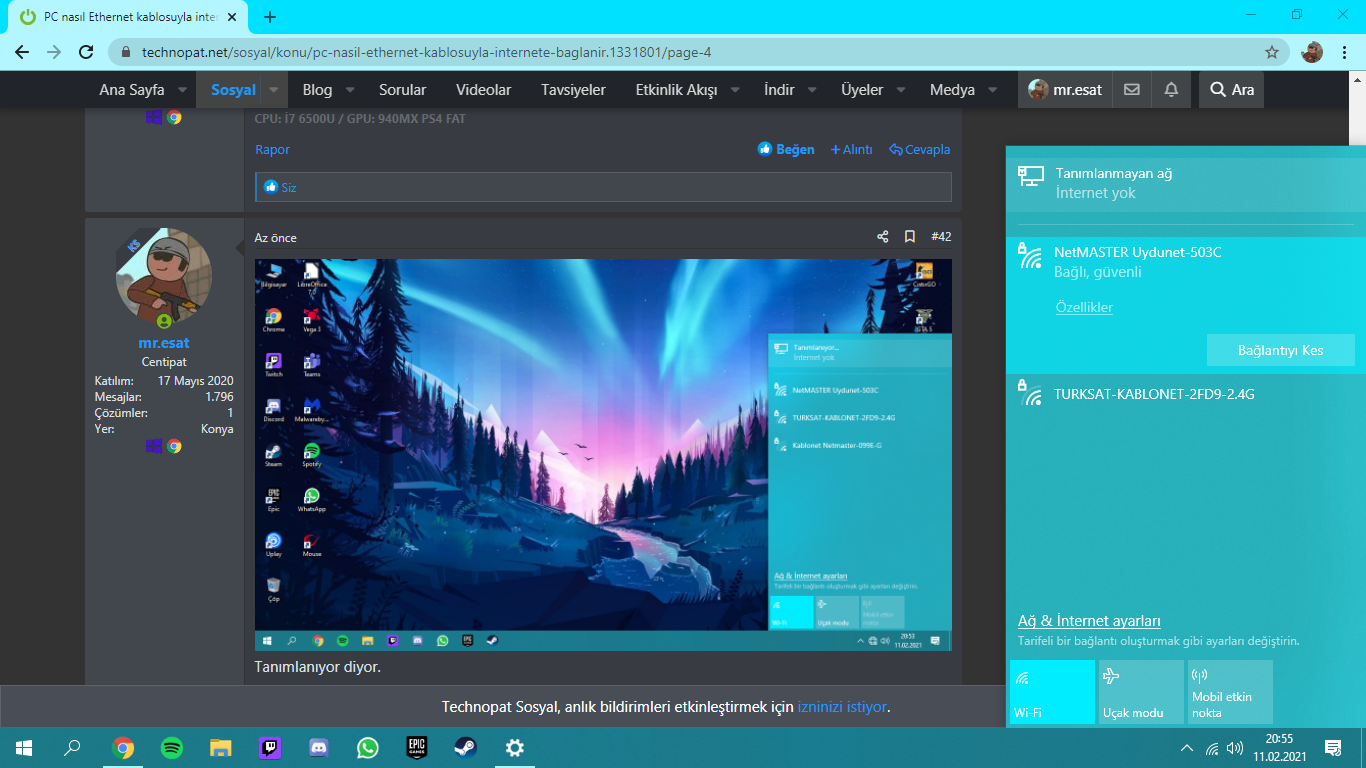Launch Epic Games from the taskbar
The height and width of the screenshot is (768, 1366).
pyautogui.click(x=417, y=747)
